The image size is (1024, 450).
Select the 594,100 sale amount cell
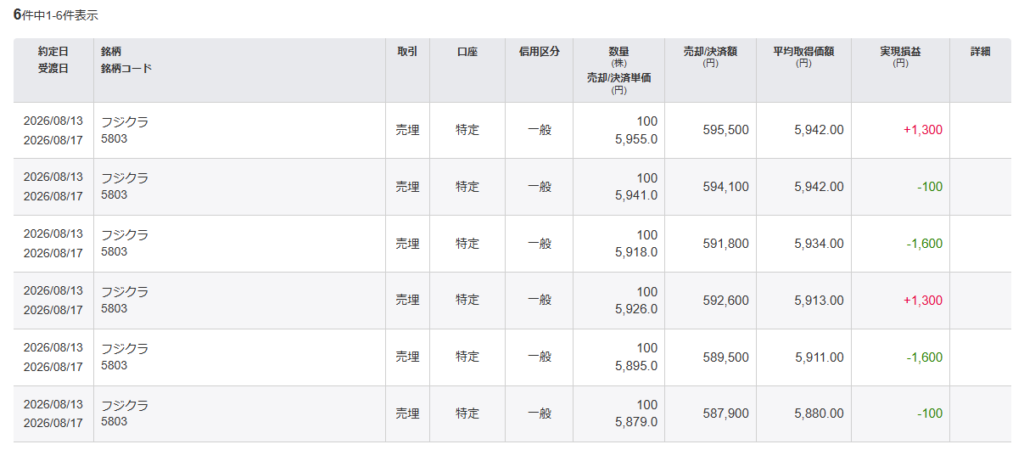point(711,187)
